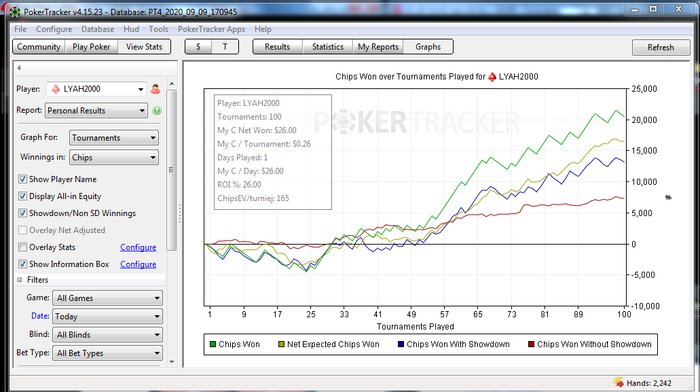
Task: Open the Tools menu
Action: pos(158,29)
